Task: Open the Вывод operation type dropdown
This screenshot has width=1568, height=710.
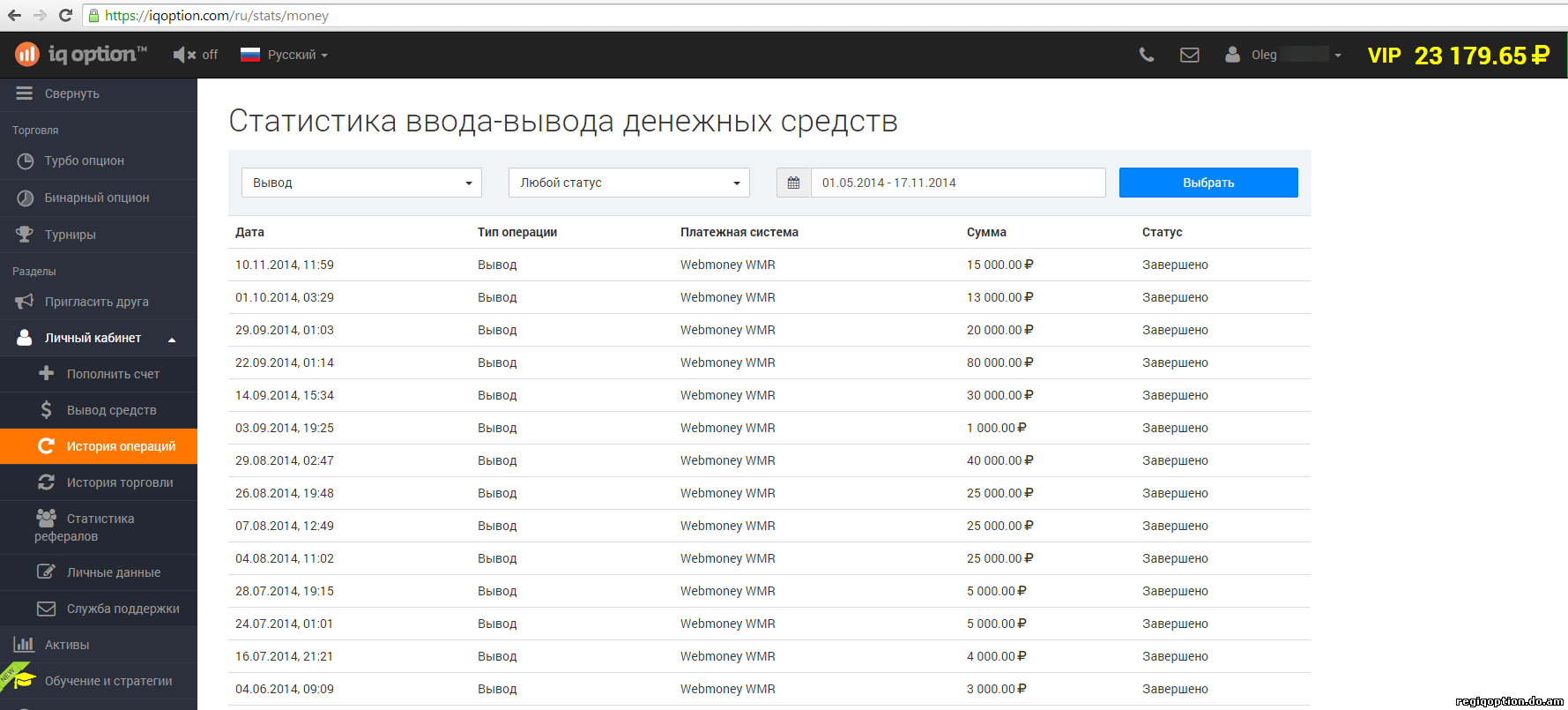Action: click(361, 183)
